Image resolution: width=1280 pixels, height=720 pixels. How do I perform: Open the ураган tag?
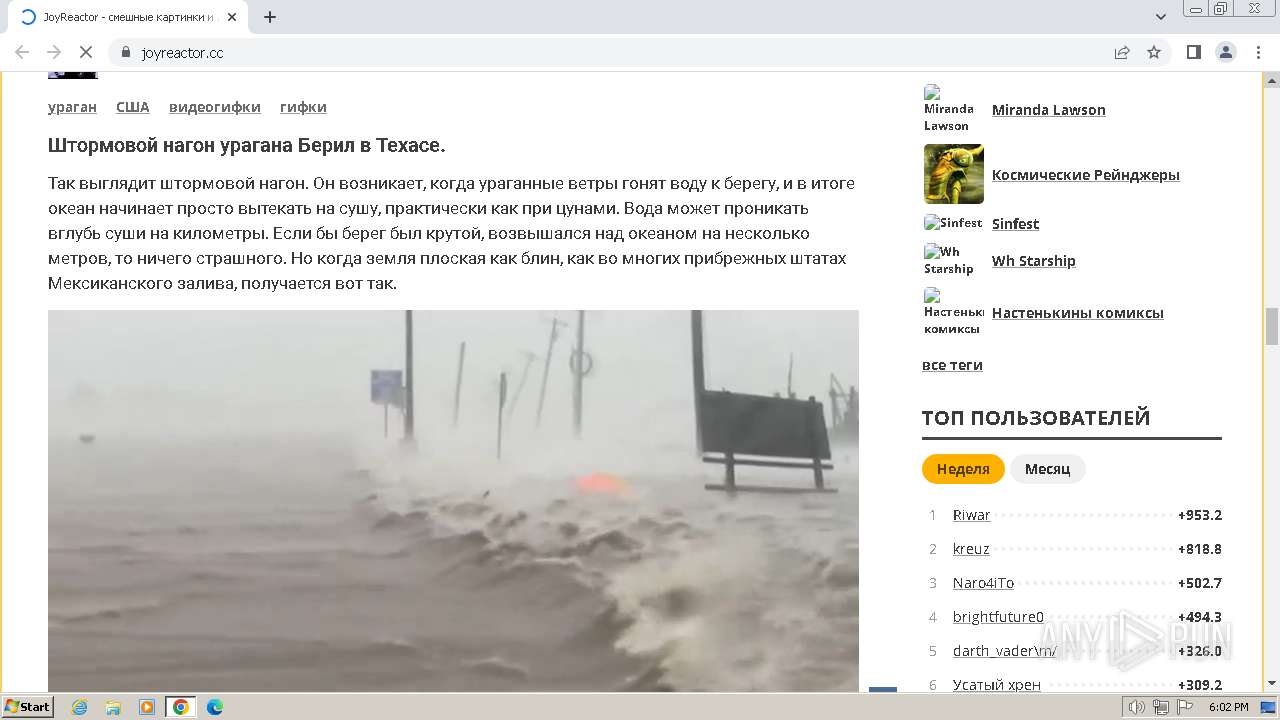(72, 107)
